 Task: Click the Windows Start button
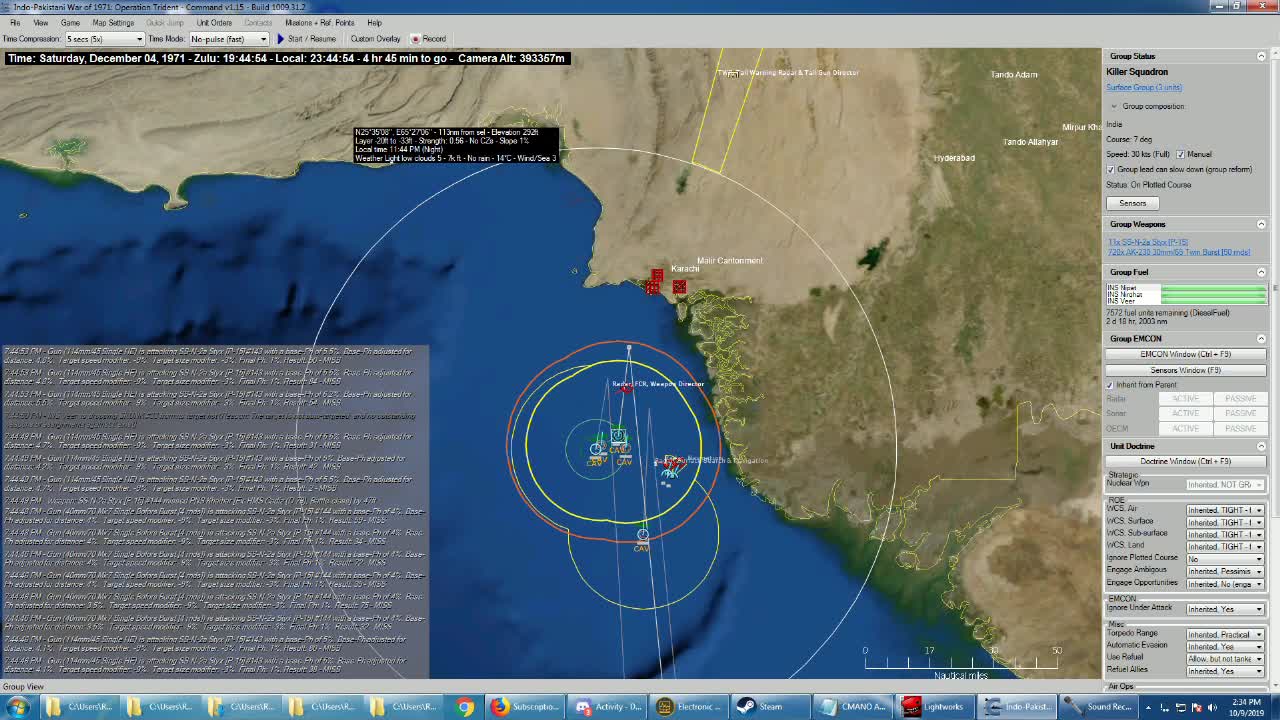(17, 706)
